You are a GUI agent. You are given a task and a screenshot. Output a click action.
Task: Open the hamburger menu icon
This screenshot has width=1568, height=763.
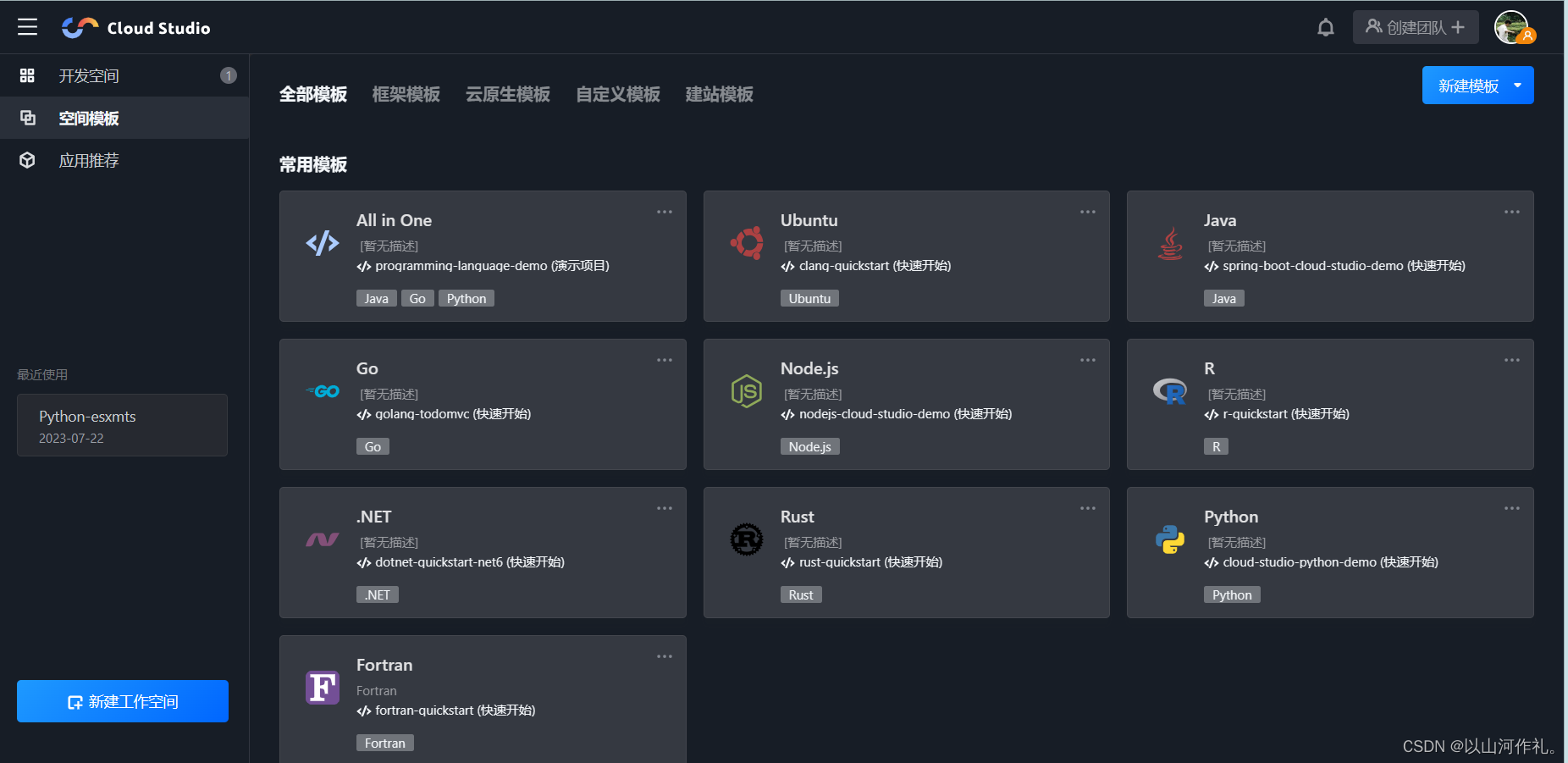[27, 27]
